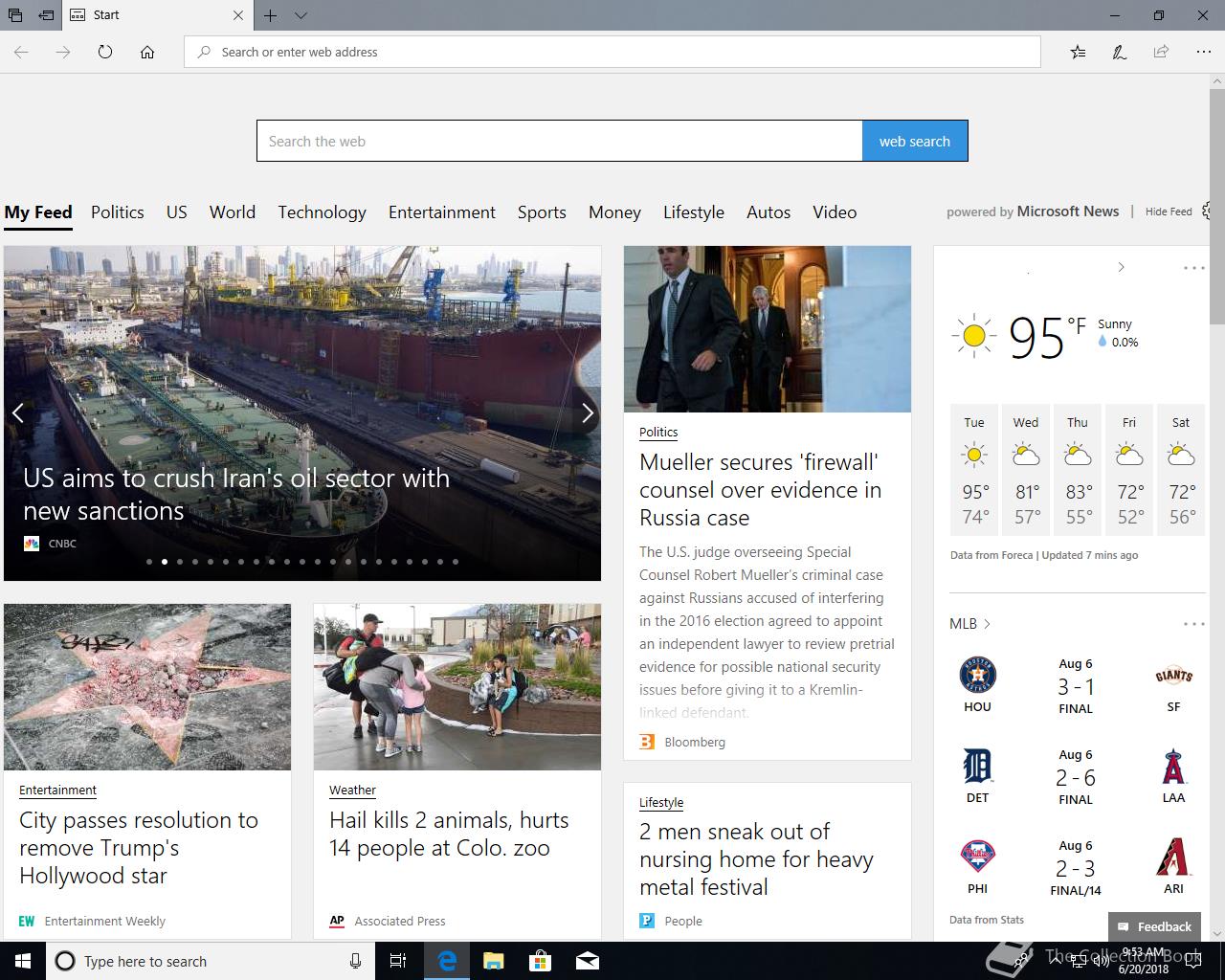Open the Autos tab

[768, 212]
